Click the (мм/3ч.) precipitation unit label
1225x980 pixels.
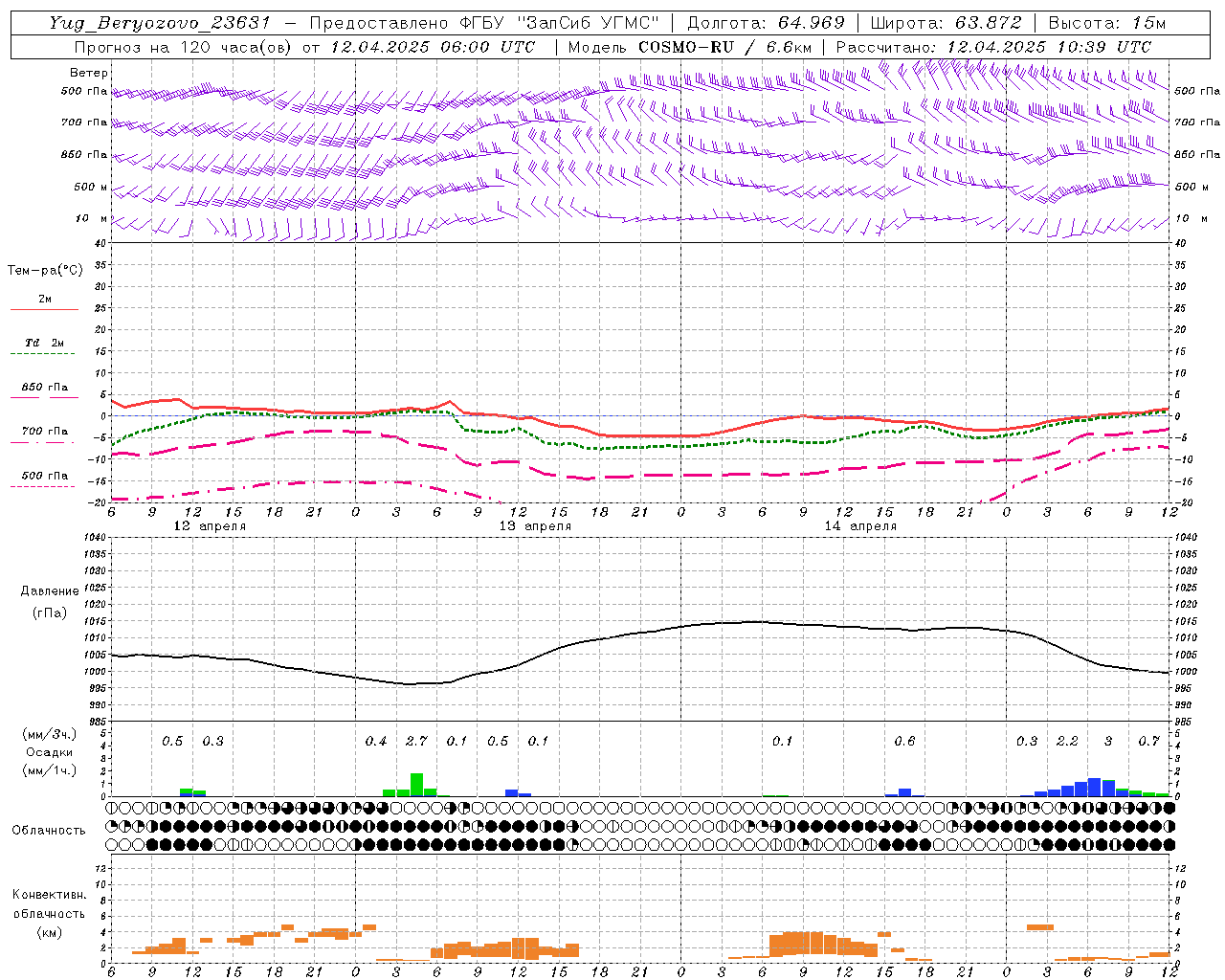50,735
